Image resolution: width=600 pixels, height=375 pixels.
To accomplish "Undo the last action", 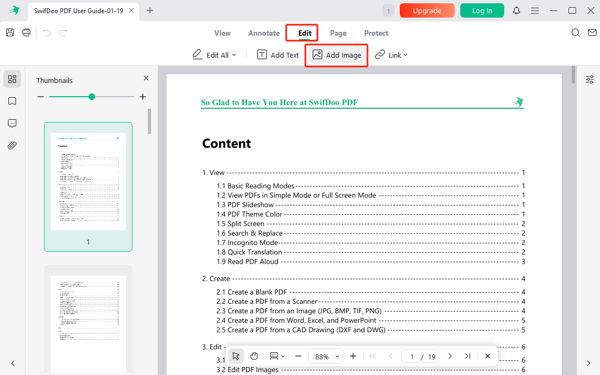I will (47, 33).
